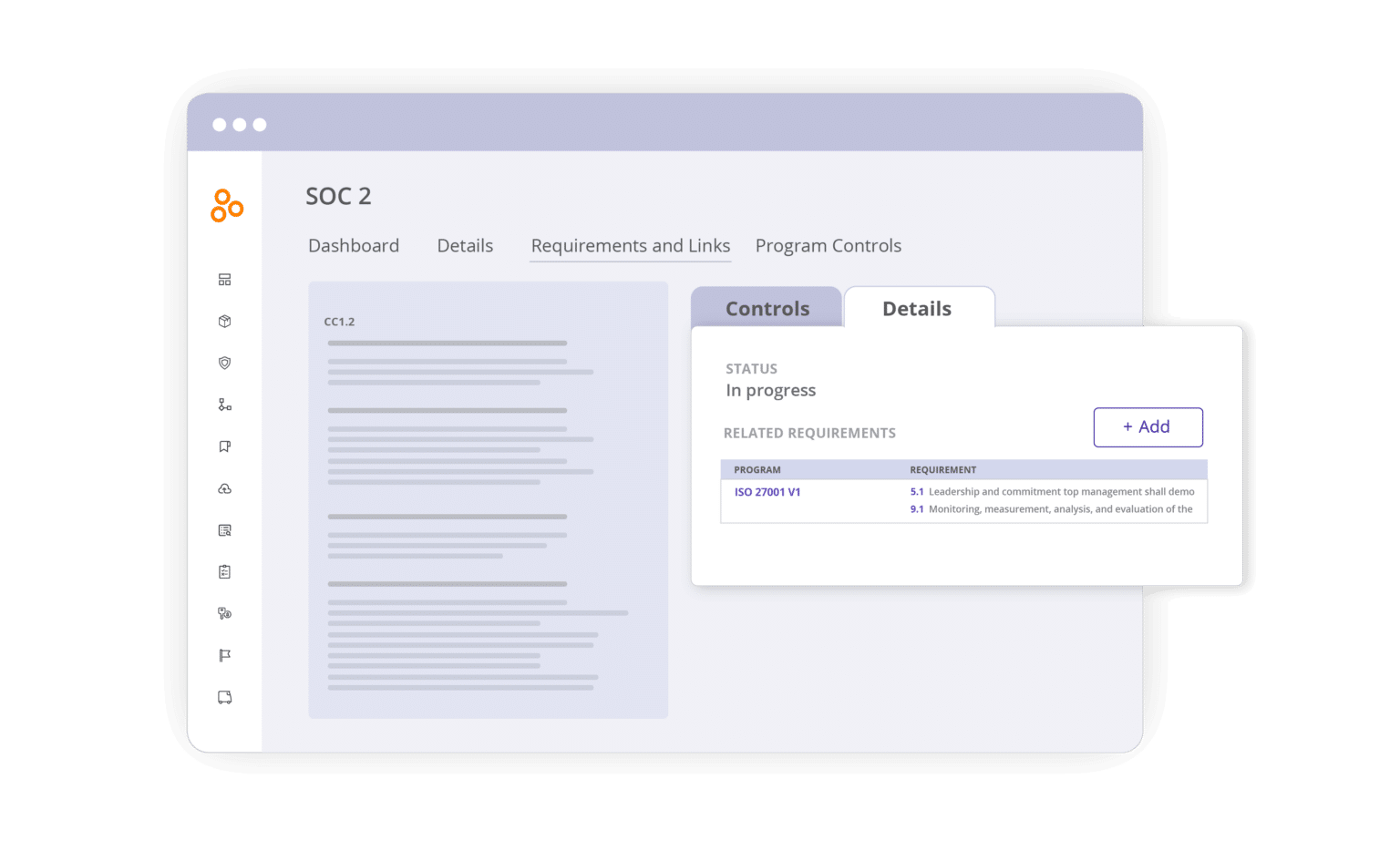
Task: Open requirement 5.1 Leadership and commitment
Action: 1051,492
